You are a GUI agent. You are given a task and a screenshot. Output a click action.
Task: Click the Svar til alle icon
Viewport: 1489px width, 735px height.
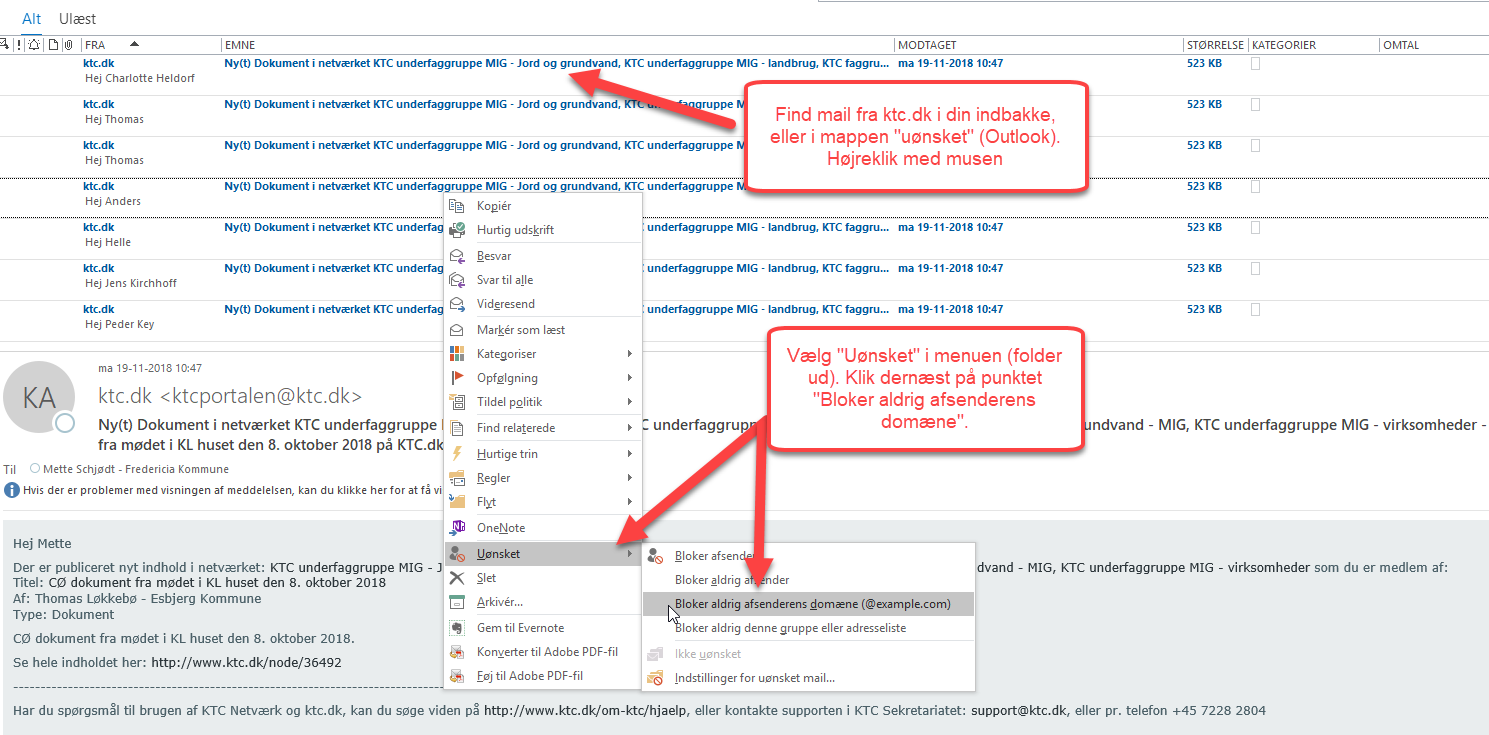457,280
